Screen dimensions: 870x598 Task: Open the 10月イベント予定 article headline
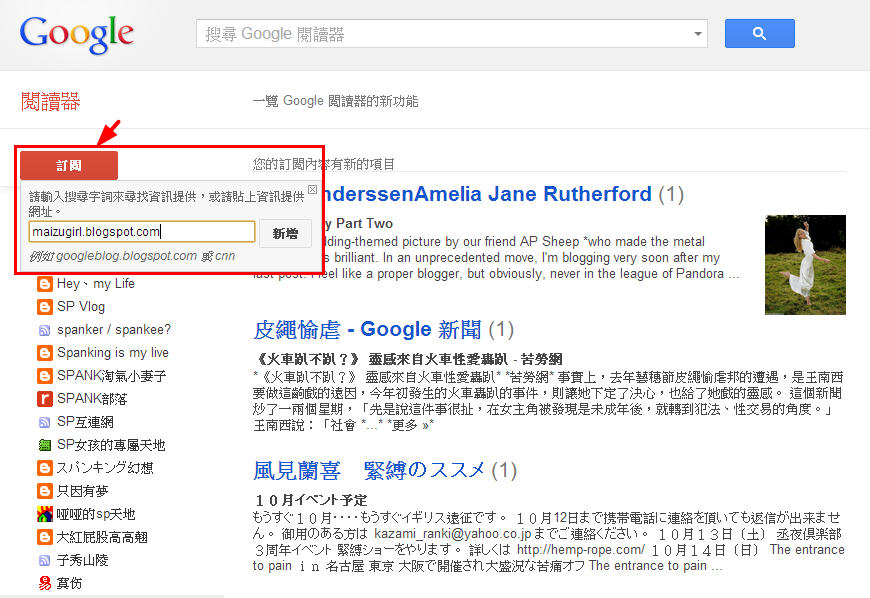click(311, 500)
